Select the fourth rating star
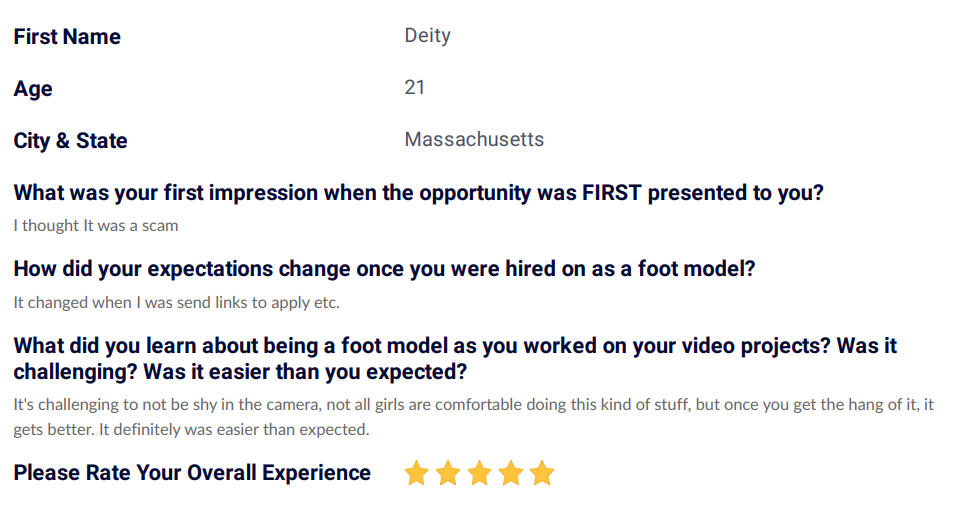This screenshot has width=971, height=510. [x=511, y=473]
